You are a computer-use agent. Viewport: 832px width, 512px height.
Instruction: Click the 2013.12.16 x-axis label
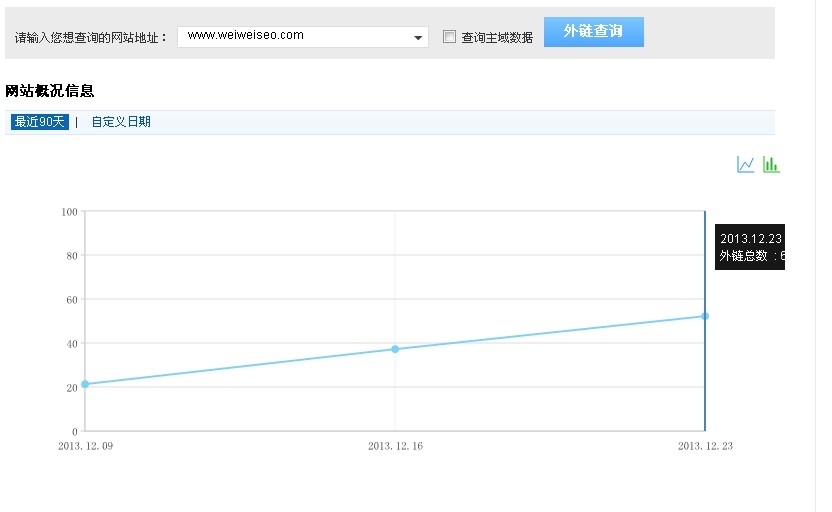(395, 446)
